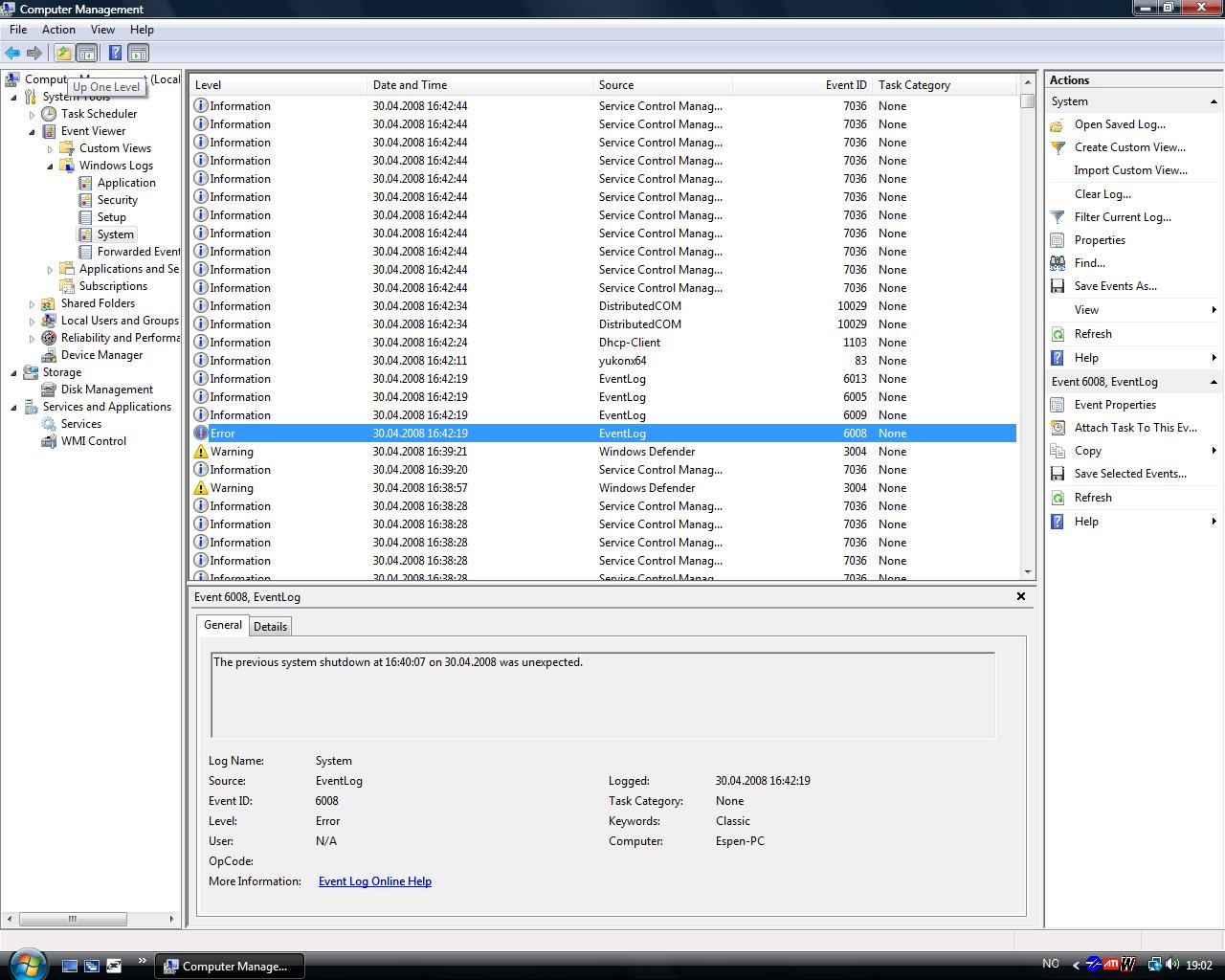Viewport: 1225px width, 980px height.
Task: Select the Setup log
Action: [x=111, y=217]
